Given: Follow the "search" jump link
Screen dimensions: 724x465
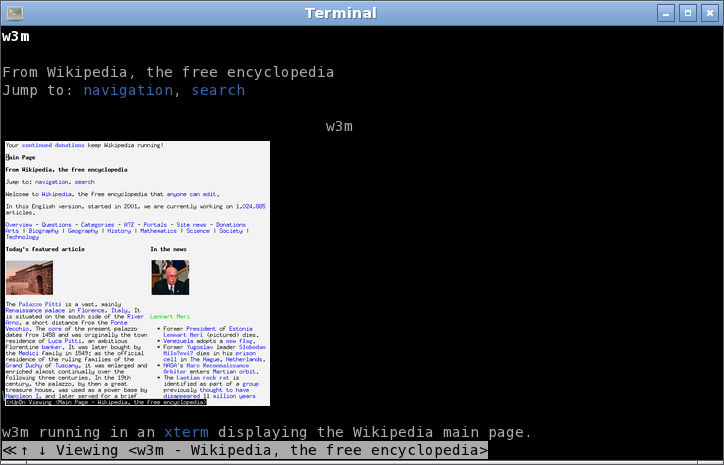Looking at the screenshot, I should [x=218, y=90].
